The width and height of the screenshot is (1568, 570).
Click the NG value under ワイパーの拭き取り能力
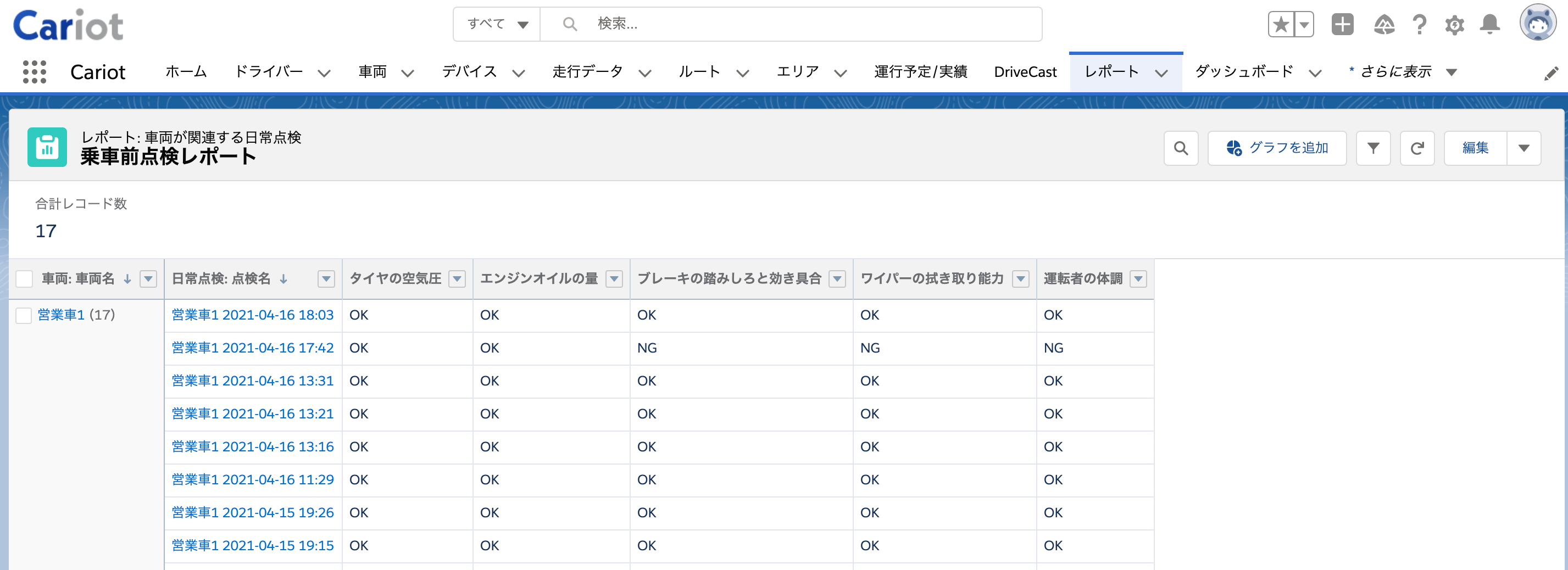[x=870, y=348]
